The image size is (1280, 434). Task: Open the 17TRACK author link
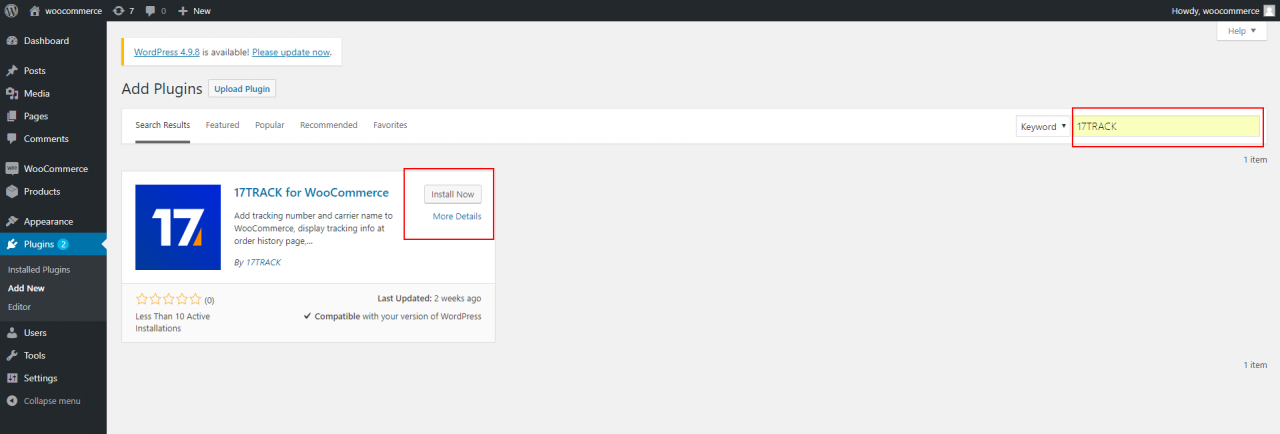[263, 262]
